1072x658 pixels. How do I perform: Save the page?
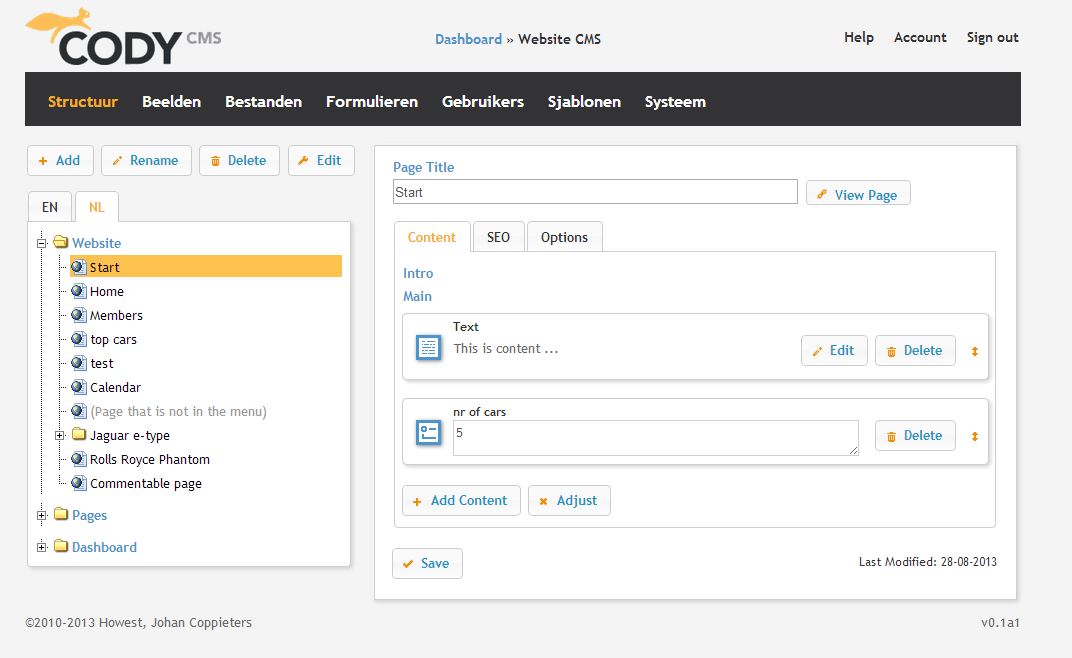(427, 563)
